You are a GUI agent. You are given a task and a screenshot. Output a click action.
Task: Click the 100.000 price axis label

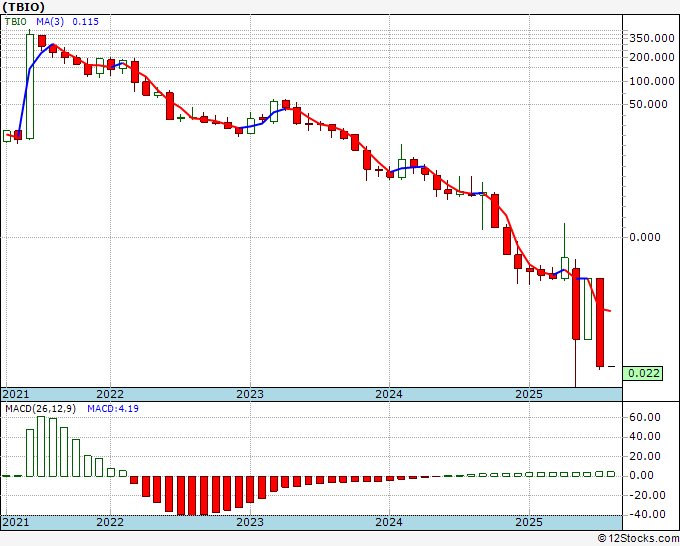[652, 81]
